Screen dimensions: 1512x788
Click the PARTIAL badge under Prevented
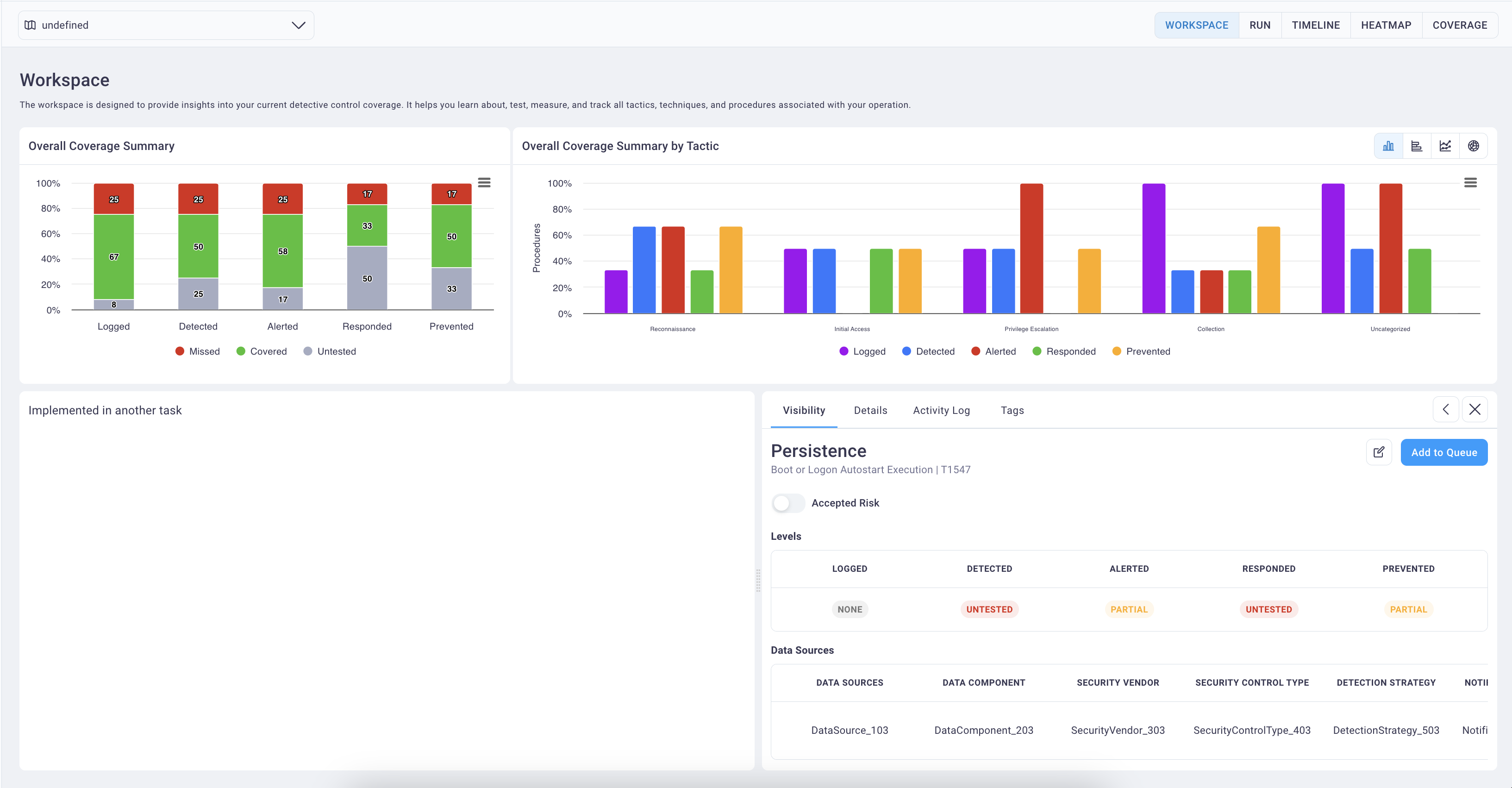click(1408, 609)
